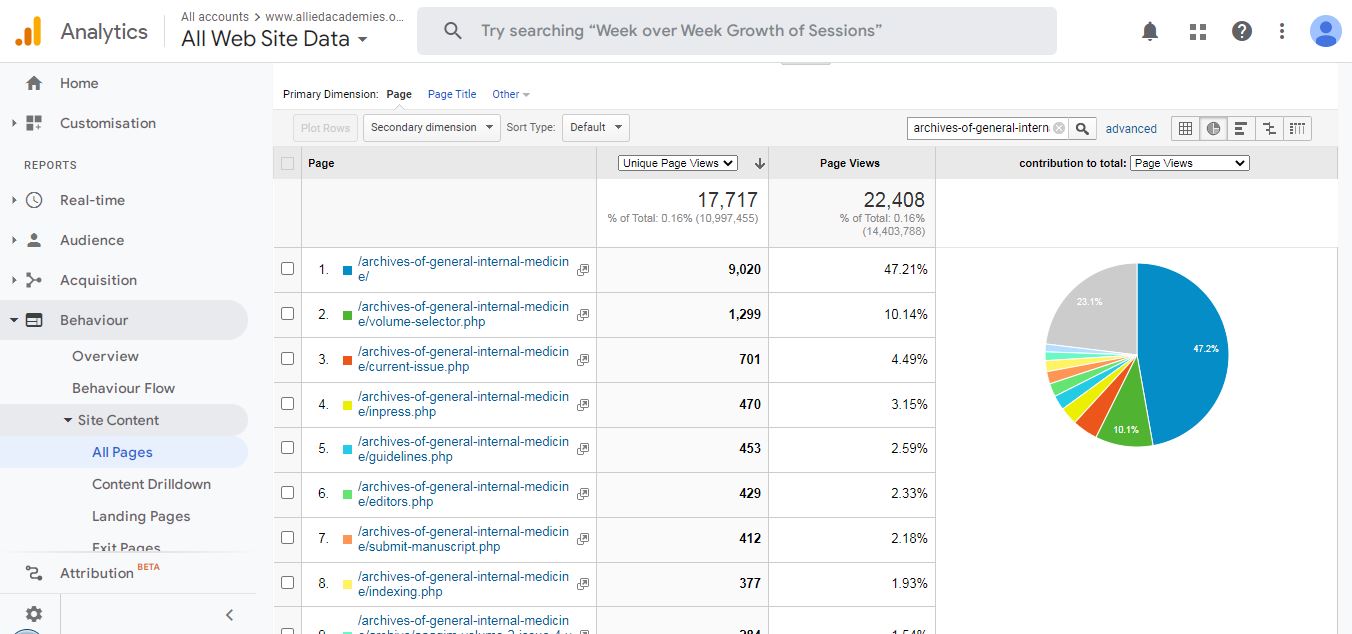The image size is (1352, 634).
Task: Tick checkbox for volume-selector.php row
Action: pos(288,314)
